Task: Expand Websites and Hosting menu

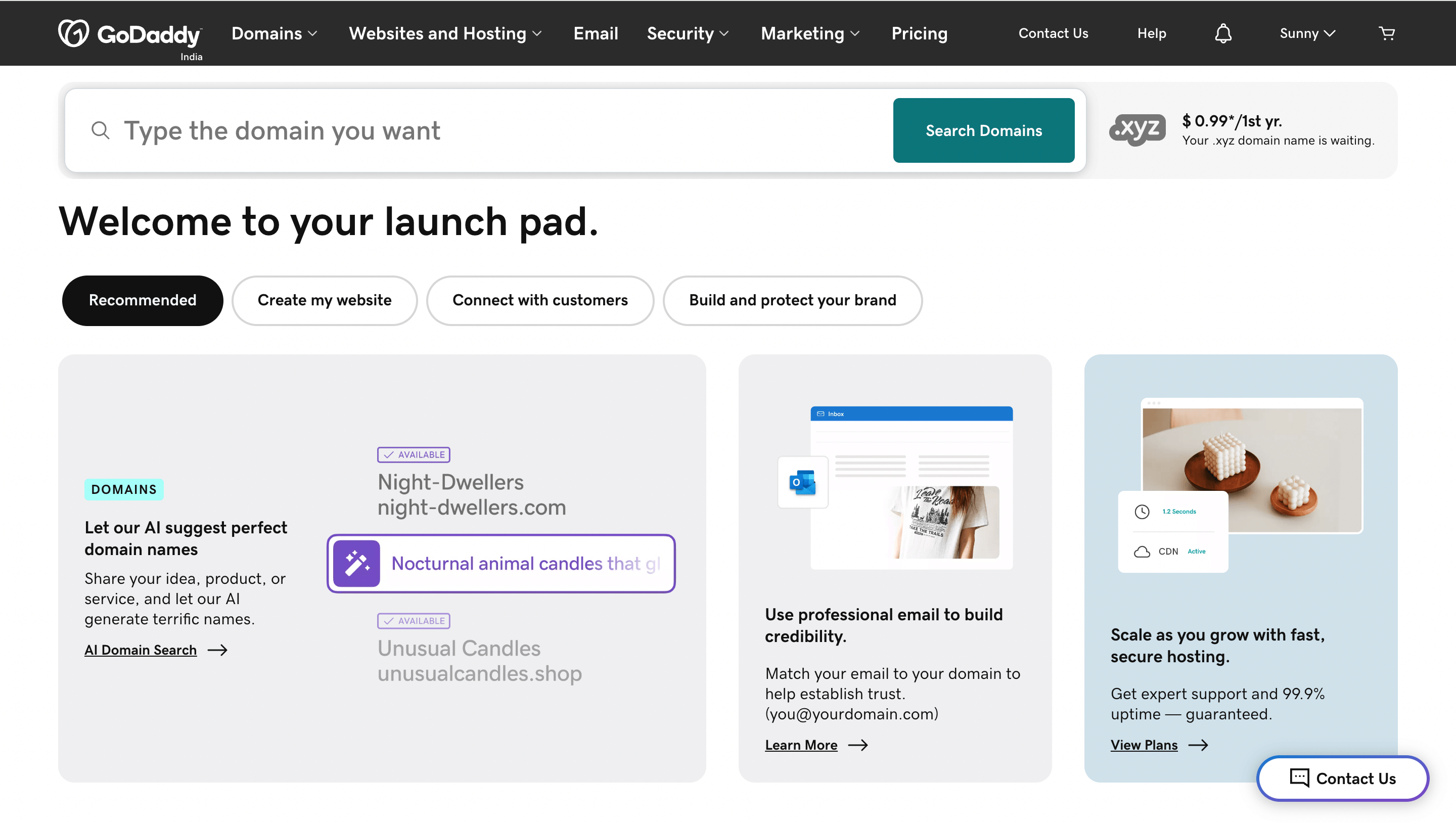Action: pos(445,33)
